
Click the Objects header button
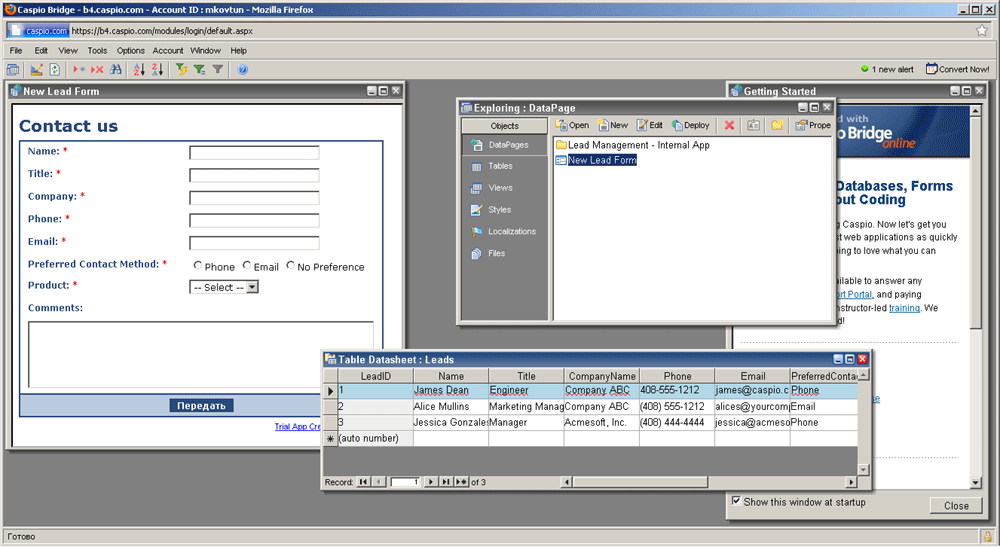[504, 126]
